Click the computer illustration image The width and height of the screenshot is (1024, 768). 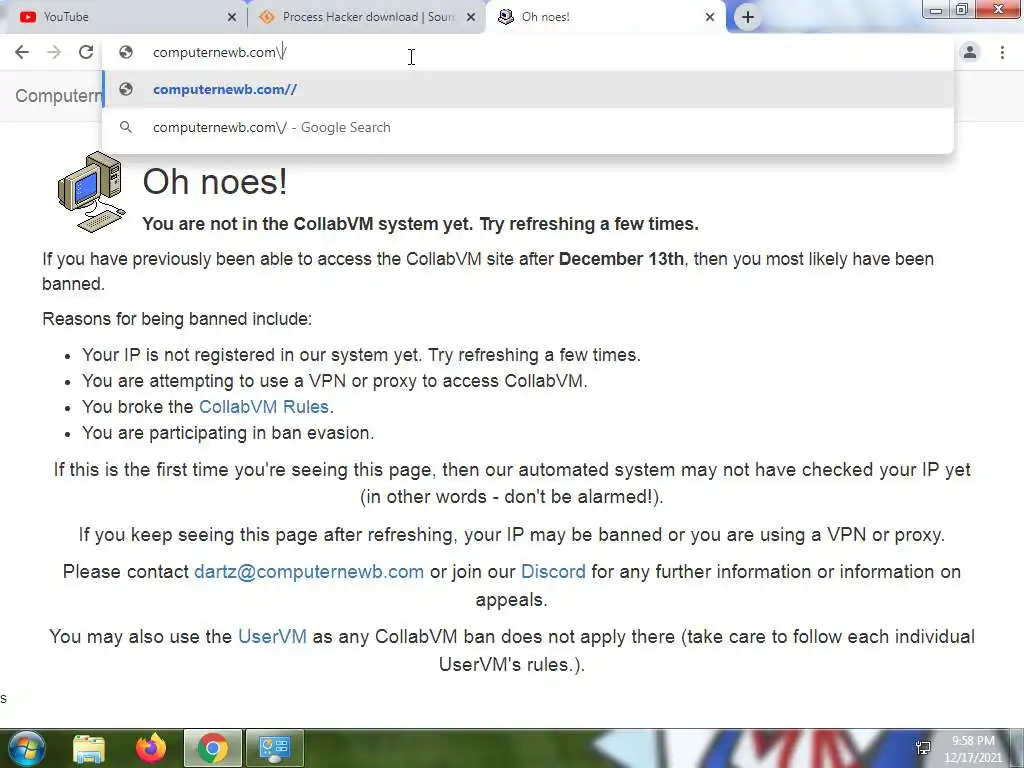click(91, 192)
